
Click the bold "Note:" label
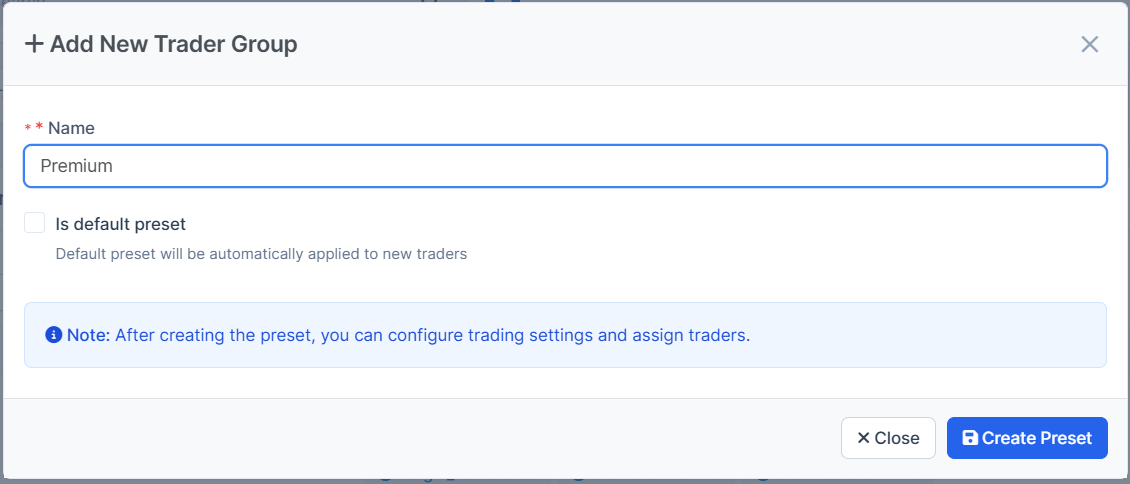click(x=88, y=335)
